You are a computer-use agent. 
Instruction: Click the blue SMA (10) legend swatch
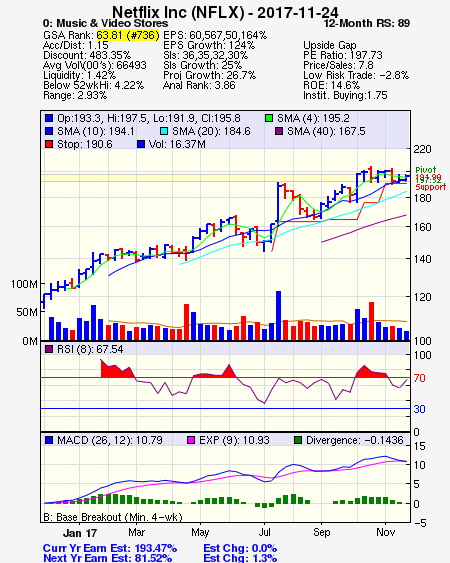(x=49, y=131)
